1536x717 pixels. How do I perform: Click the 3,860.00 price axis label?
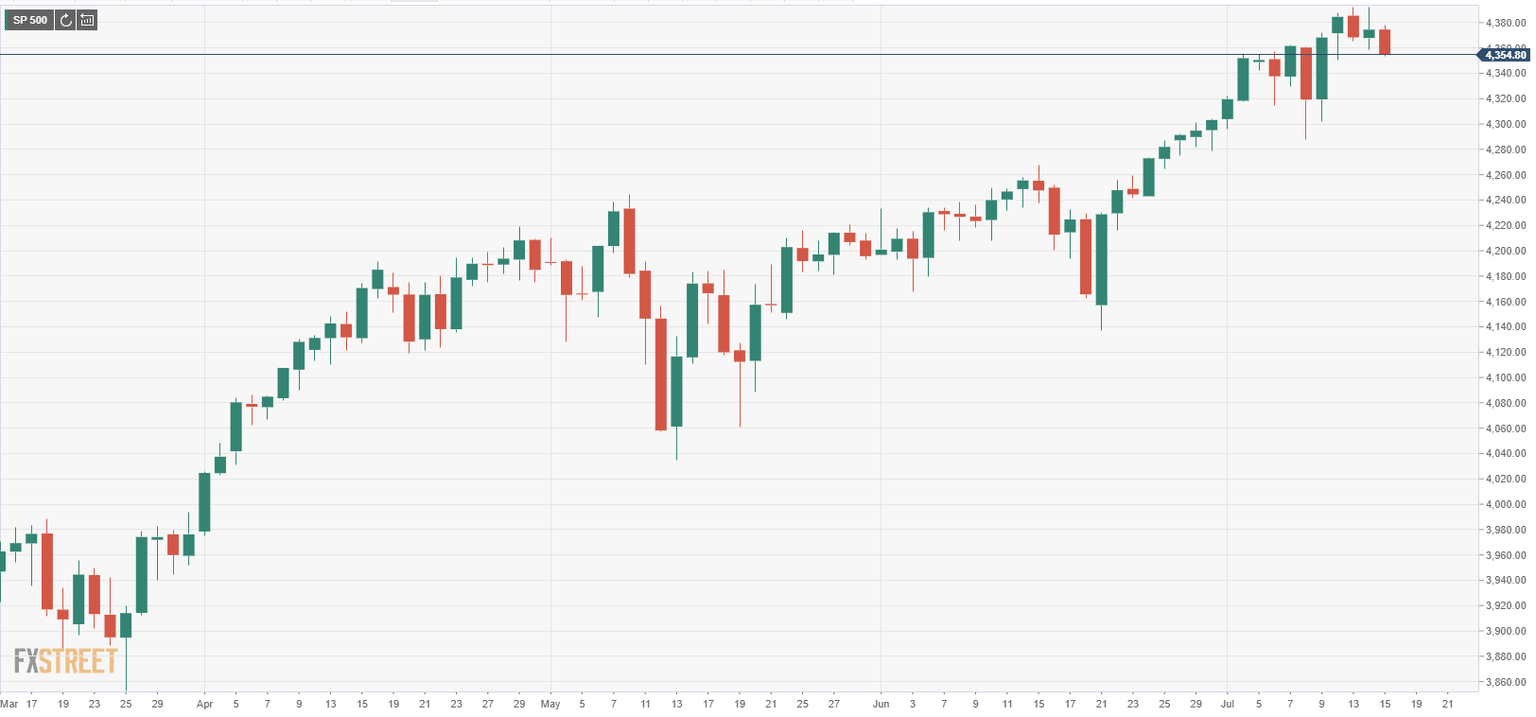1506,682
